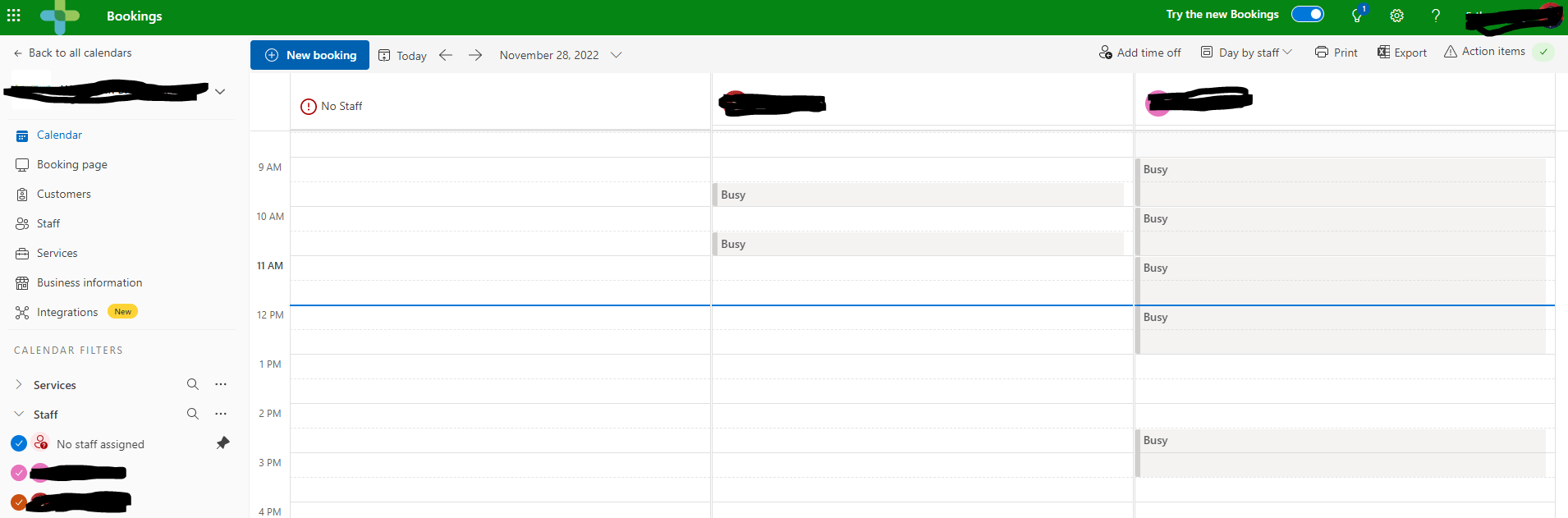Image resolution: width=1568 pixels, height=518 pixels.
Task: Go Back to all calendars
Action: [72, 53]
